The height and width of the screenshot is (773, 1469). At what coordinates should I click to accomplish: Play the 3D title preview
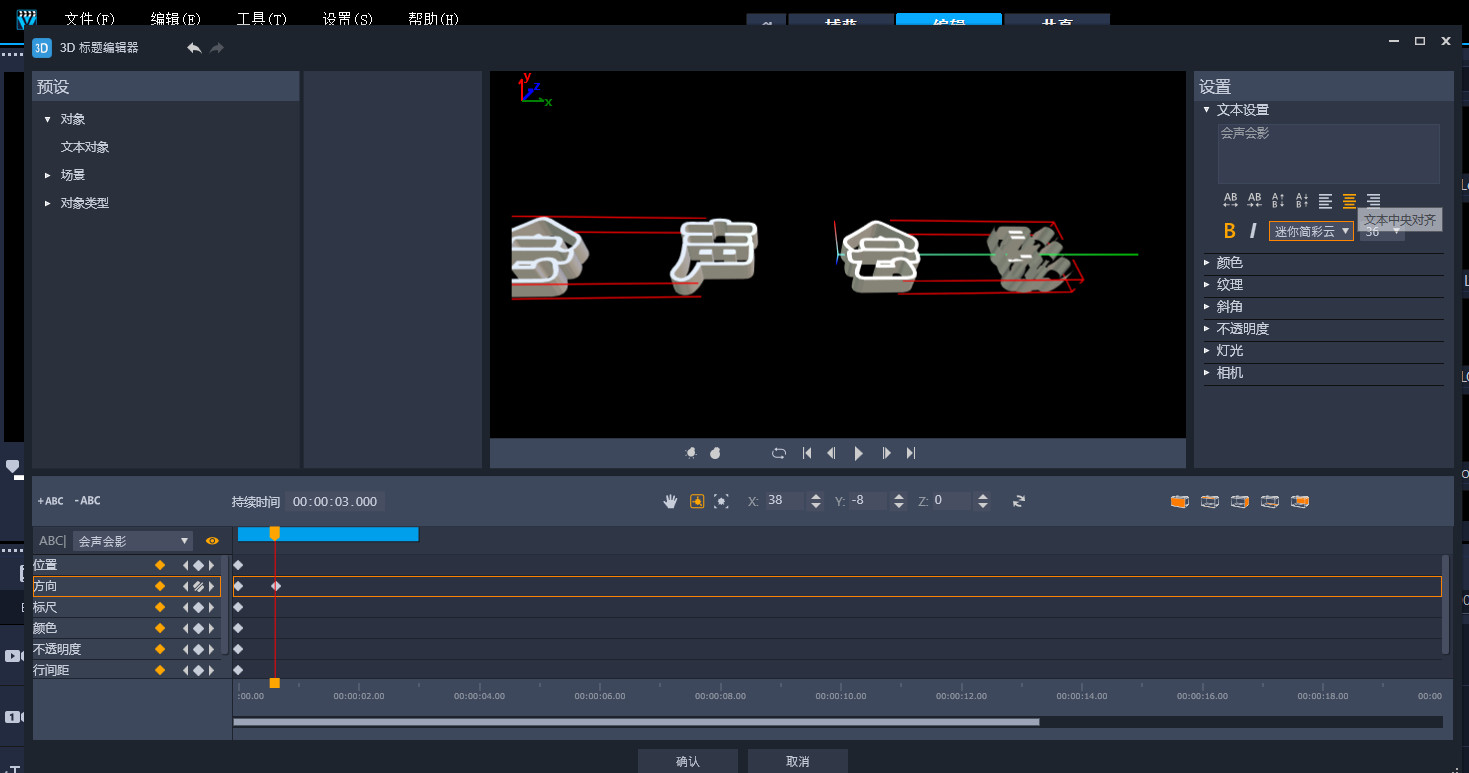(859, 453)
